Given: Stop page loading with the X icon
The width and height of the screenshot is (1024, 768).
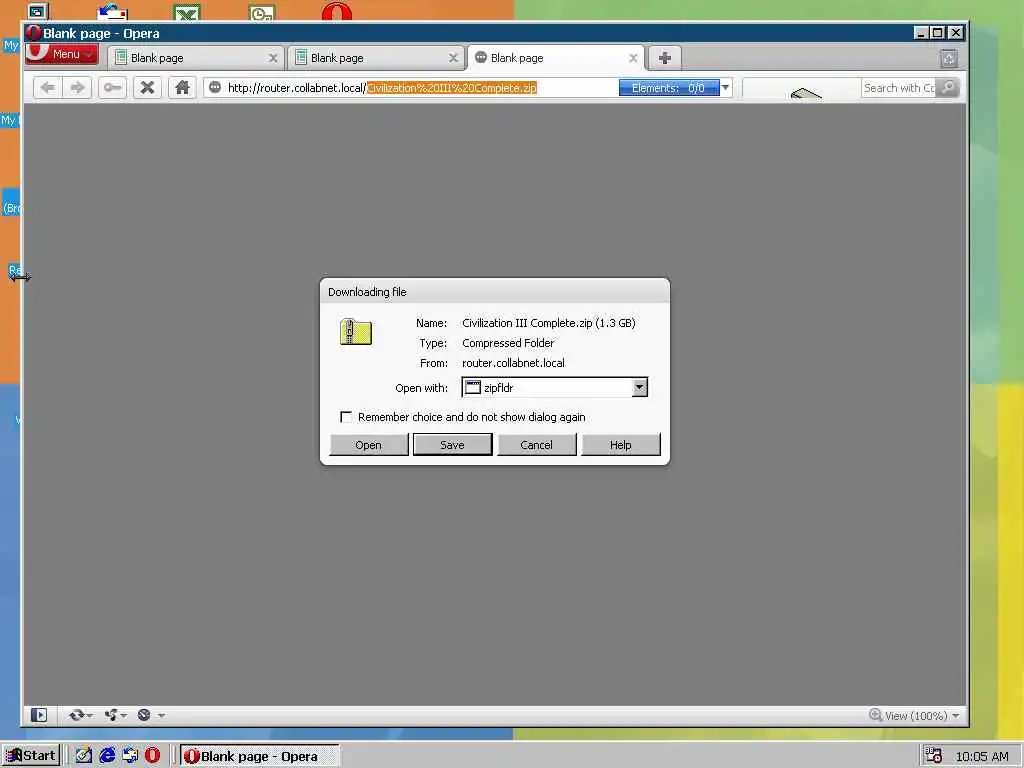Looking at the screenshot, I should [148, 88].
